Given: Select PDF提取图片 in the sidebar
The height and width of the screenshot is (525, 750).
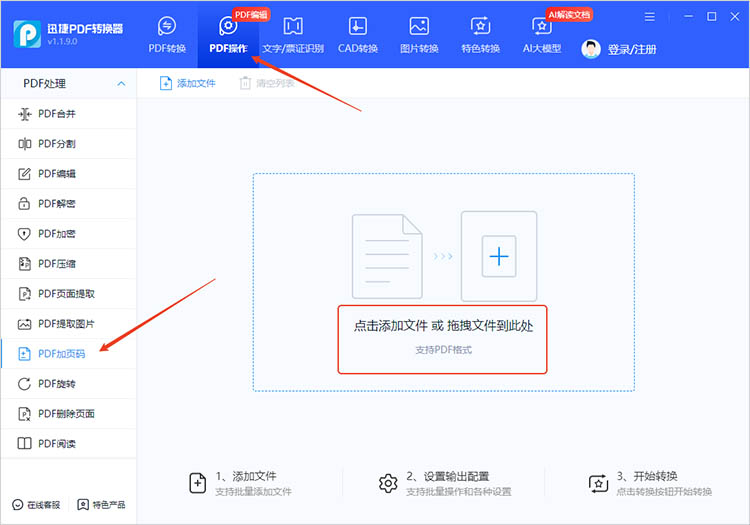Looking at the screenshot, I should point(68,324).
